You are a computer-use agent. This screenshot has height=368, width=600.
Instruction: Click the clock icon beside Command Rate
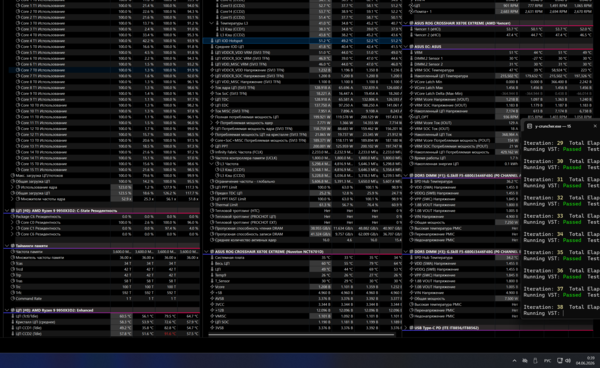[13, 298]
